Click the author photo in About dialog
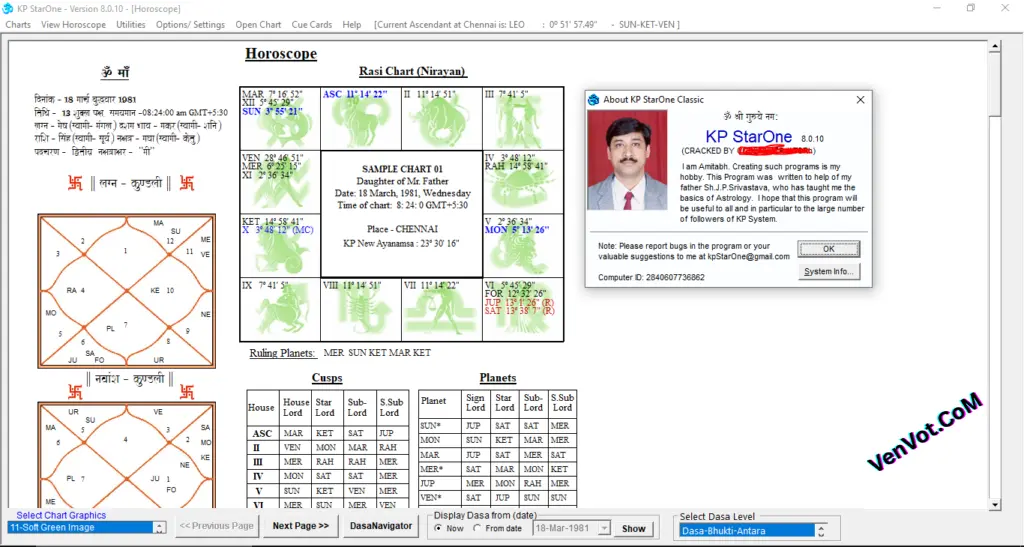 pos(628,160)
